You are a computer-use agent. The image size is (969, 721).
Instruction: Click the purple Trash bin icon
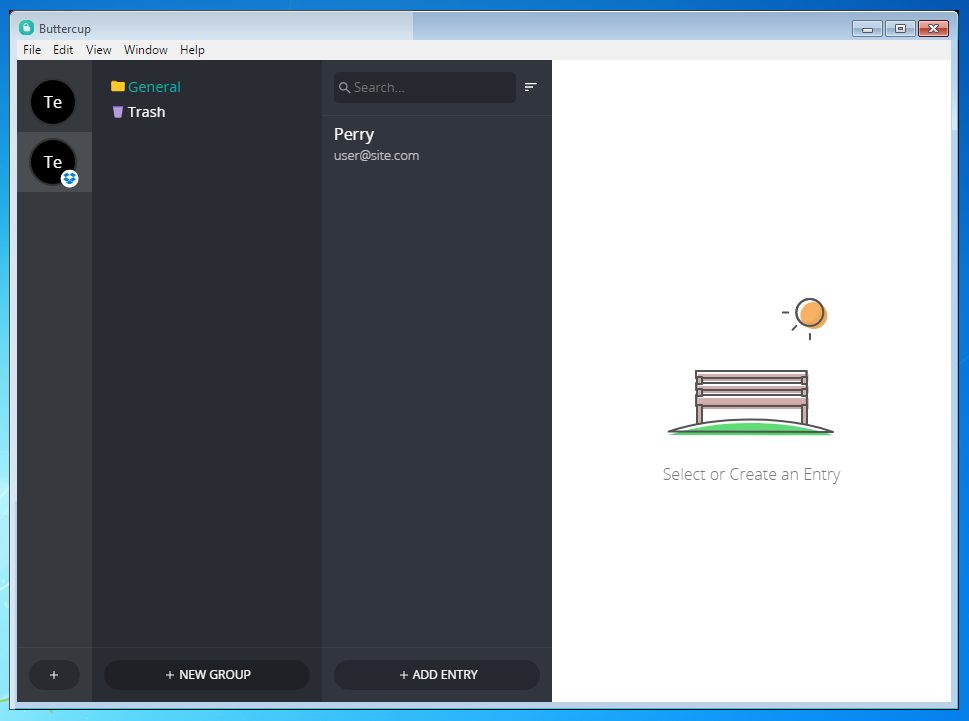tap(117, 112)
